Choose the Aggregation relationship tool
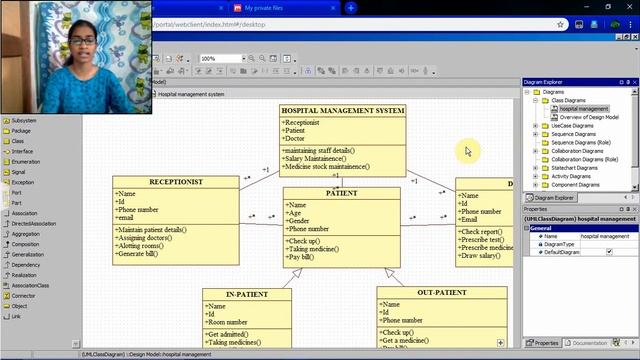Viewport: 640px width, 360px height. 21,234
